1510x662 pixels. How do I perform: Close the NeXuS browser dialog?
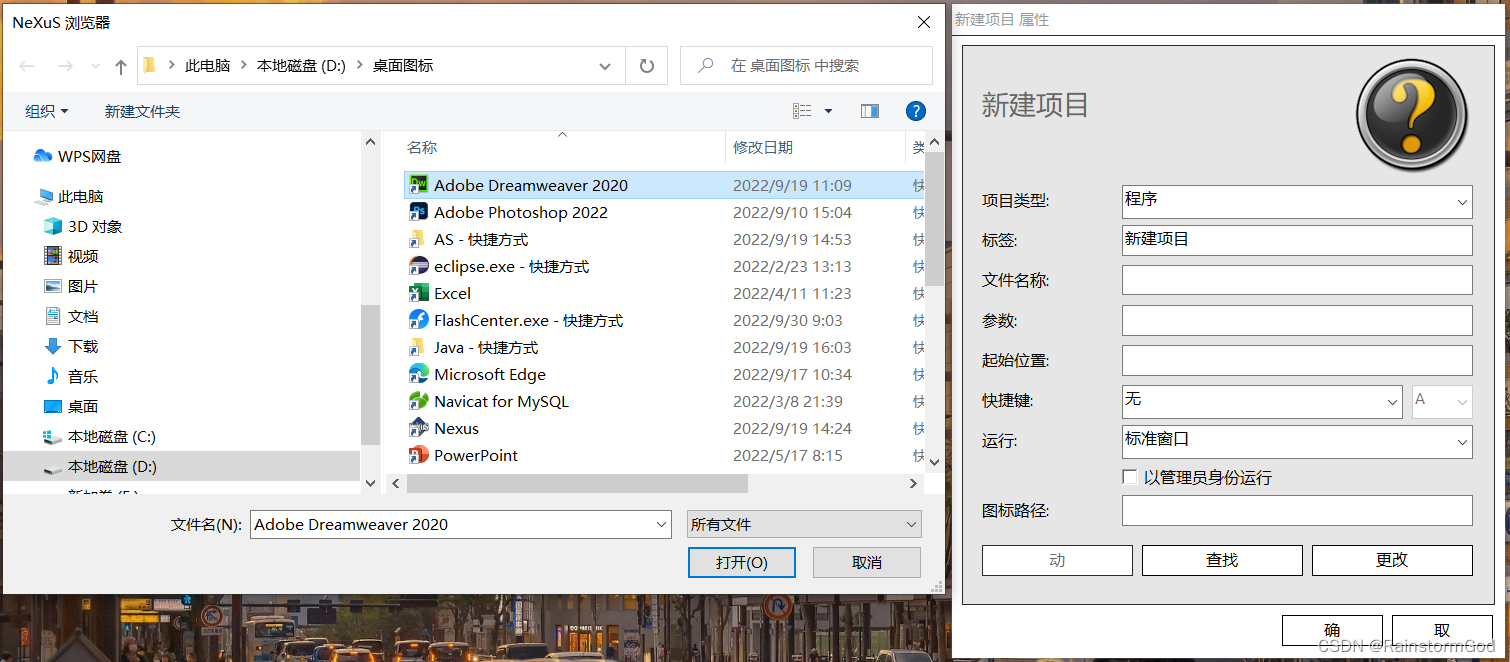(923, 22)
